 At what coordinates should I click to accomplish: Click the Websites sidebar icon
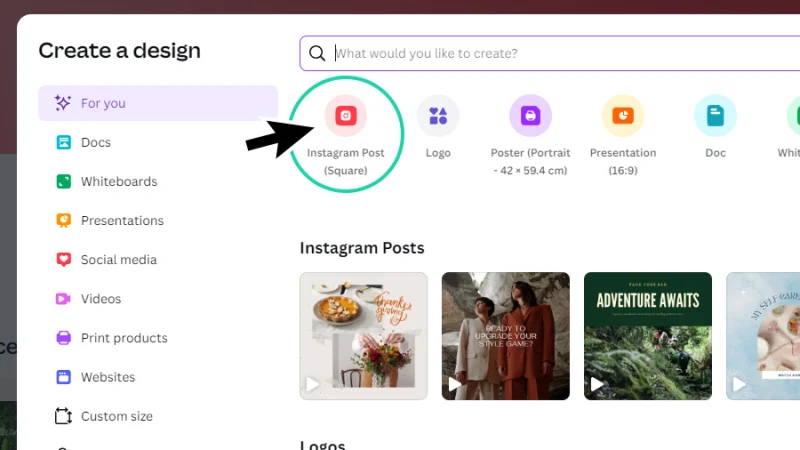click(63, 377)
